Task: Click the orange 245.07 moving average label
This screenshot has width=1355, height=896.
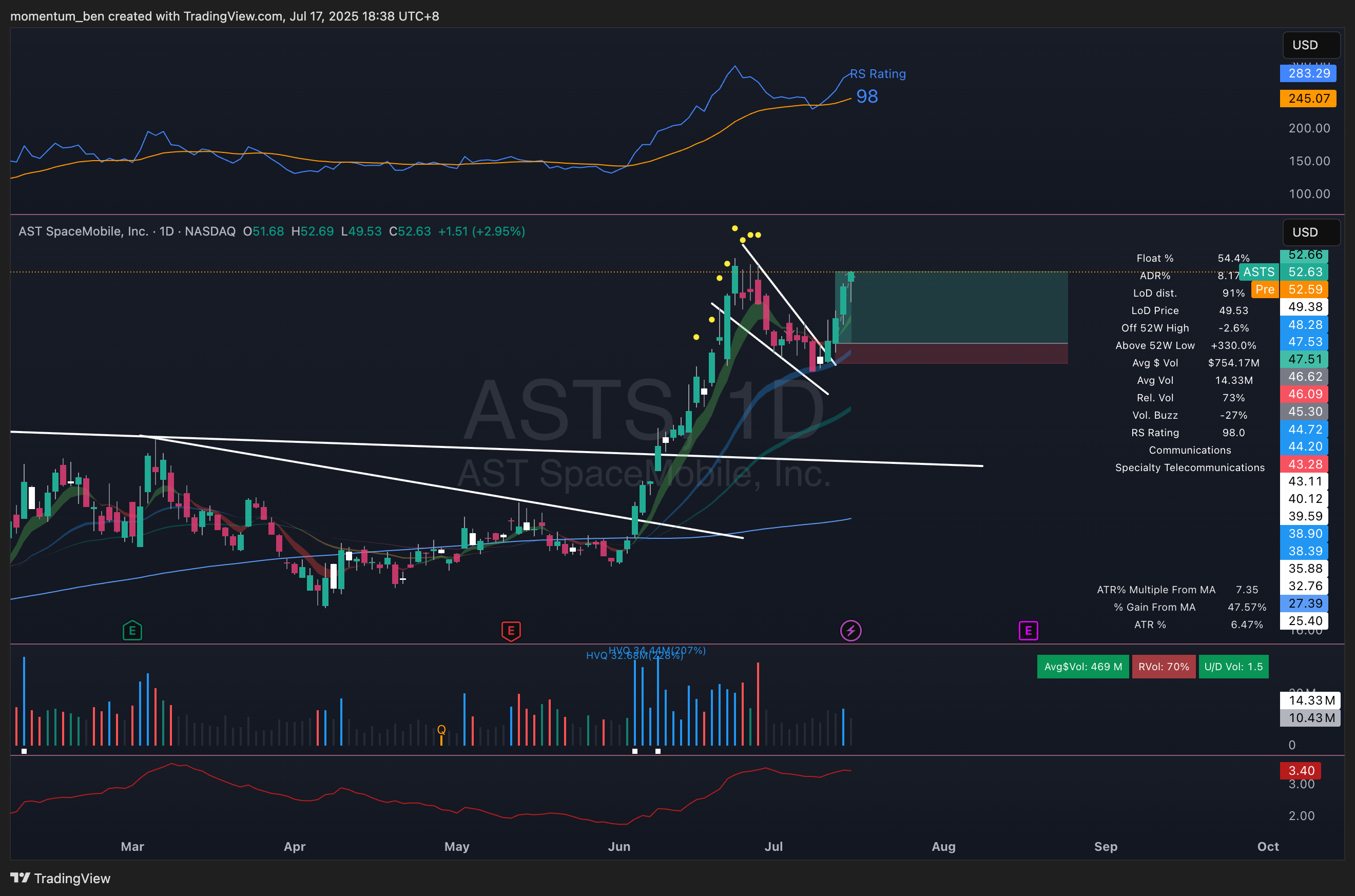Action: pyautogui.click(x=1308, y=99)
